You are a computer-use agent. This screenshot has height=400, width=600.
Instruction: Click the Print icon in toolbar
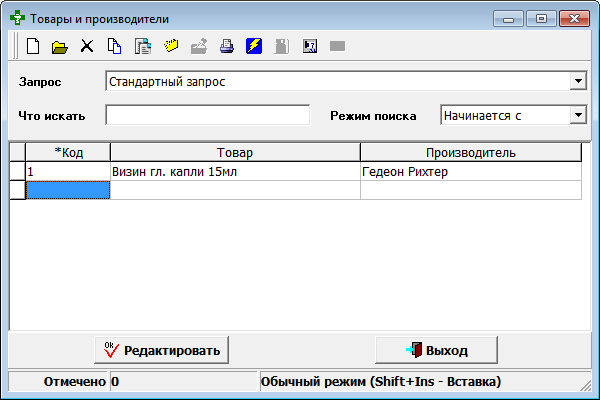(227, 46)
